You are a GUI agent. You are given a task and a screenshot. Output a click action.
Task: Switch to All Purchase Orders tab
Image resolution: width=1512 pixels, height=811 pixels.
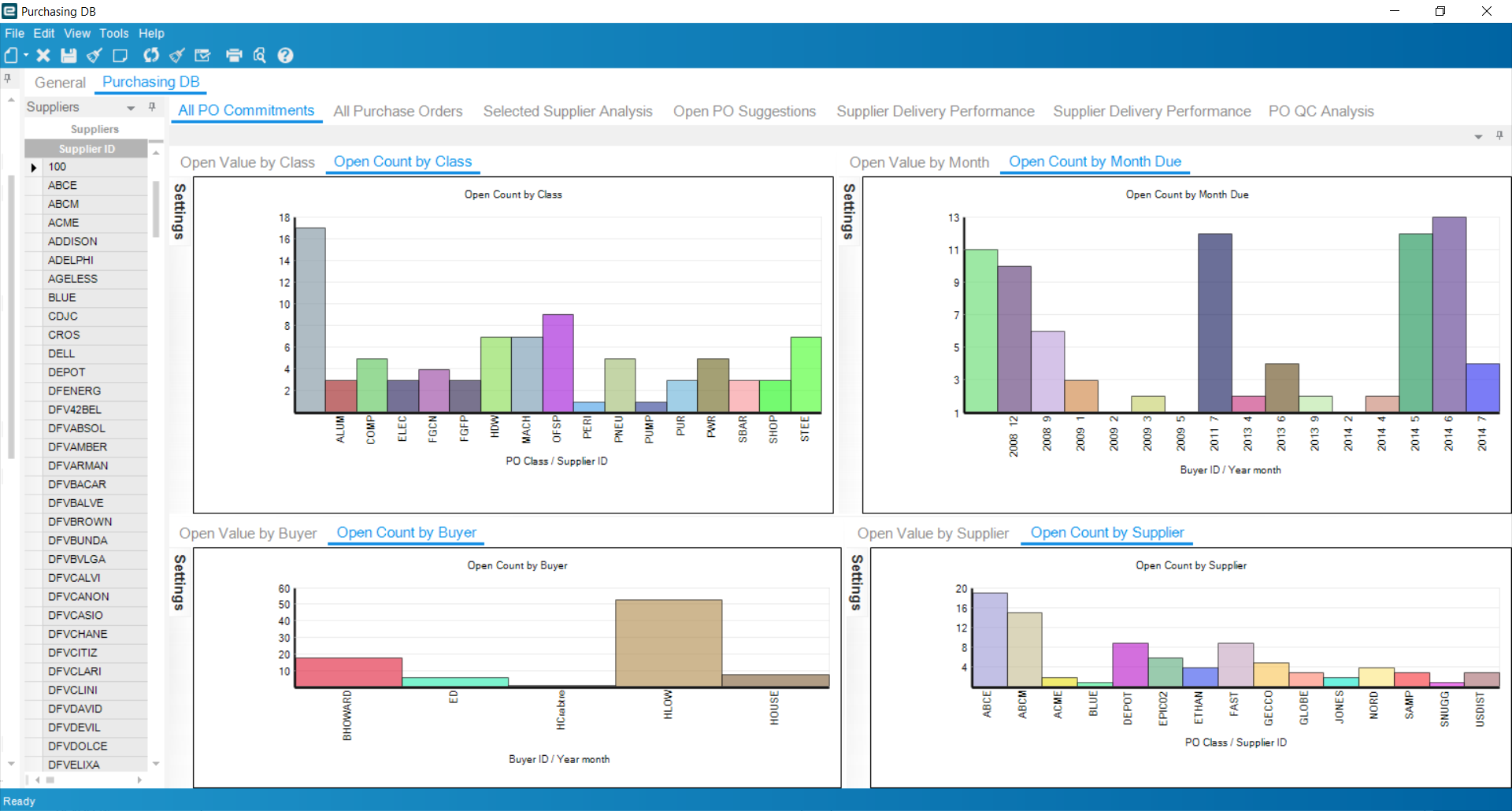pyautogui.click(x=398, y=112)
